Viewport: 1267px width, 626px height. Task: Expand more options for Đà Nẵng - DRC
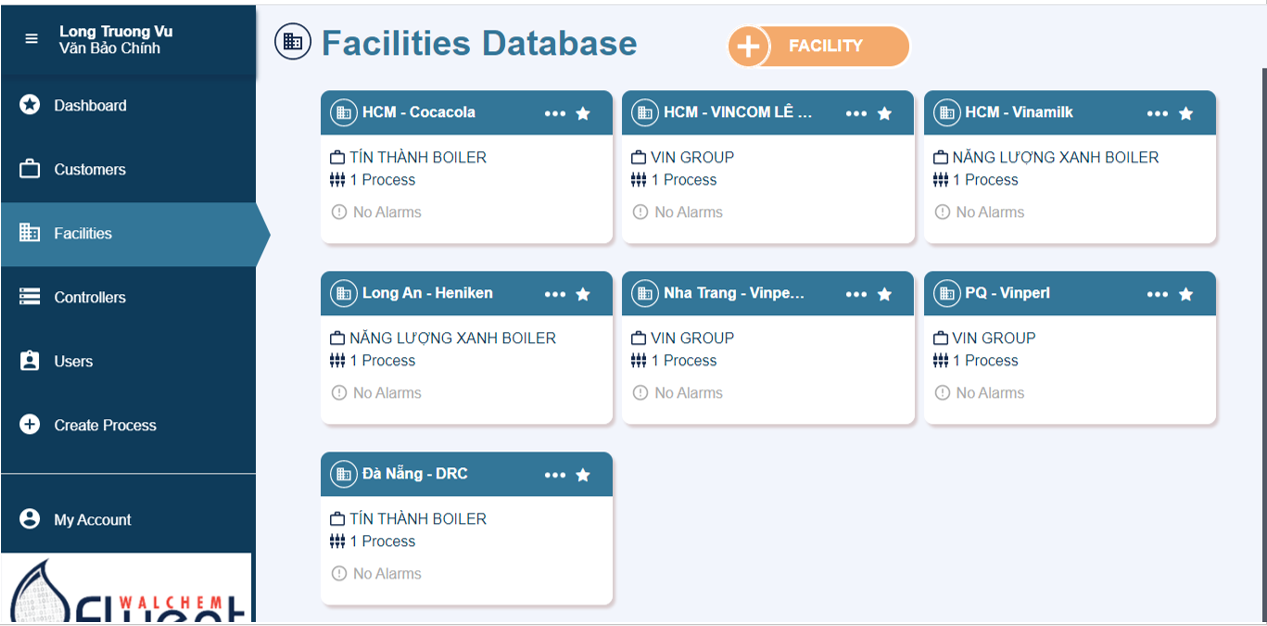[555, 475]
